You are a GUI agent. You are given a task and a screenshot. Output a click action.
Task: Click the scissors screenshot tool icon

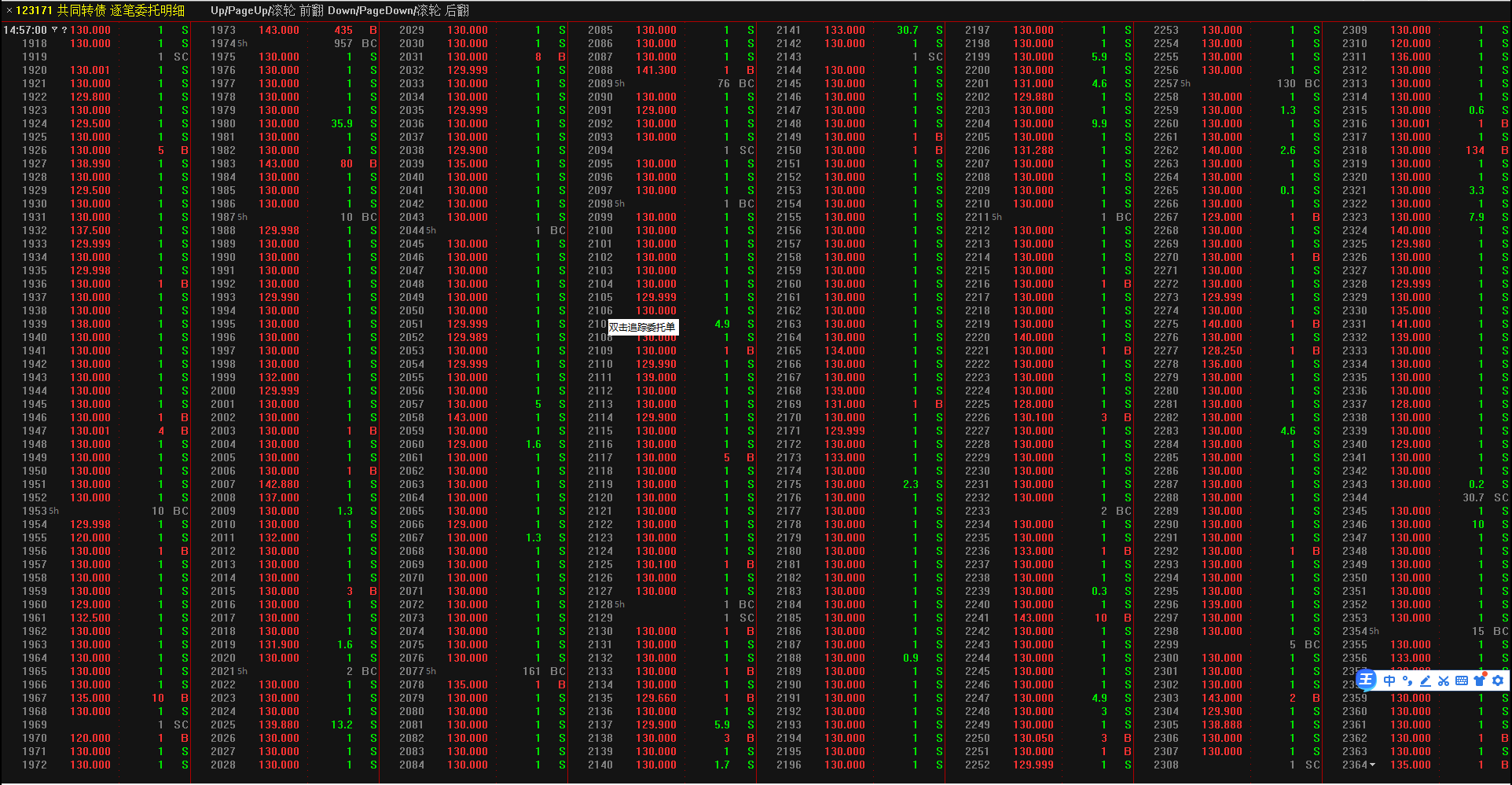[1443, 680]
